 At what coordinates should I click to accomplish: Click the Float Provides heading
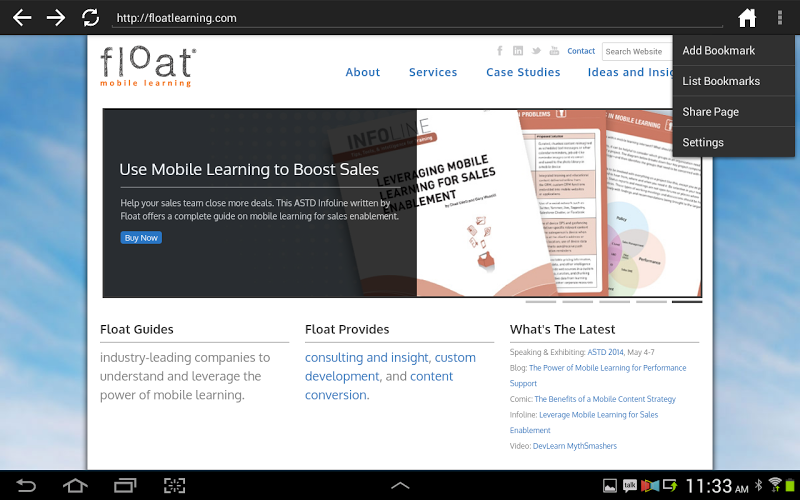click(x=347, y=330)
